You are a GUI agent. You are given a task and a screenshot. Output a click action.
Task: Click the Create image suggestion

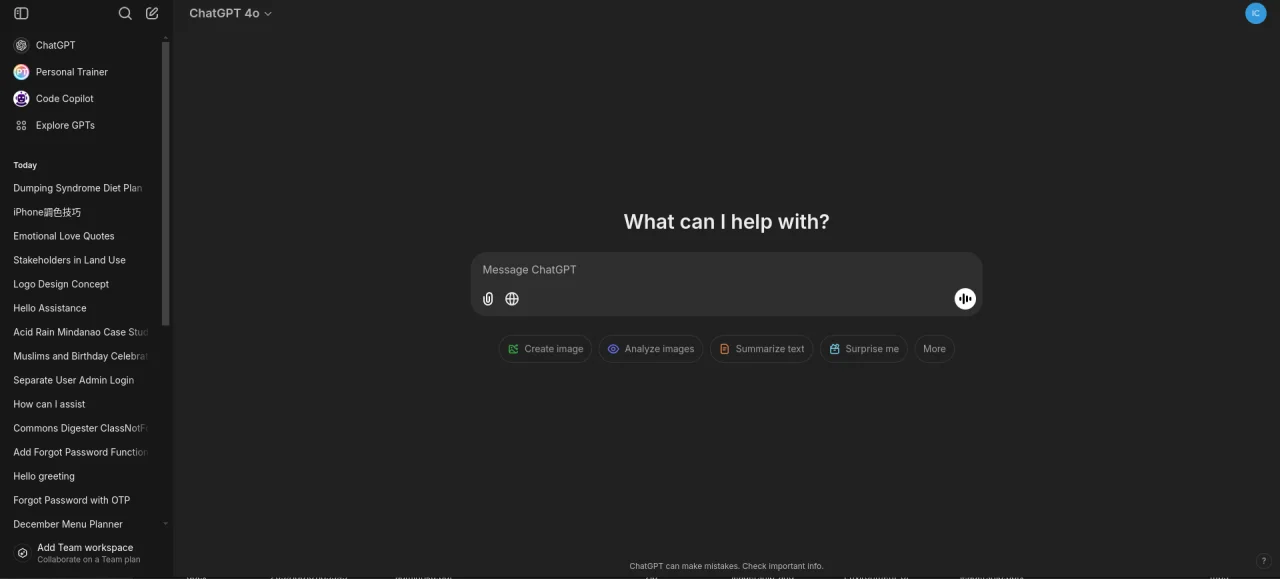tap(546, 349)
